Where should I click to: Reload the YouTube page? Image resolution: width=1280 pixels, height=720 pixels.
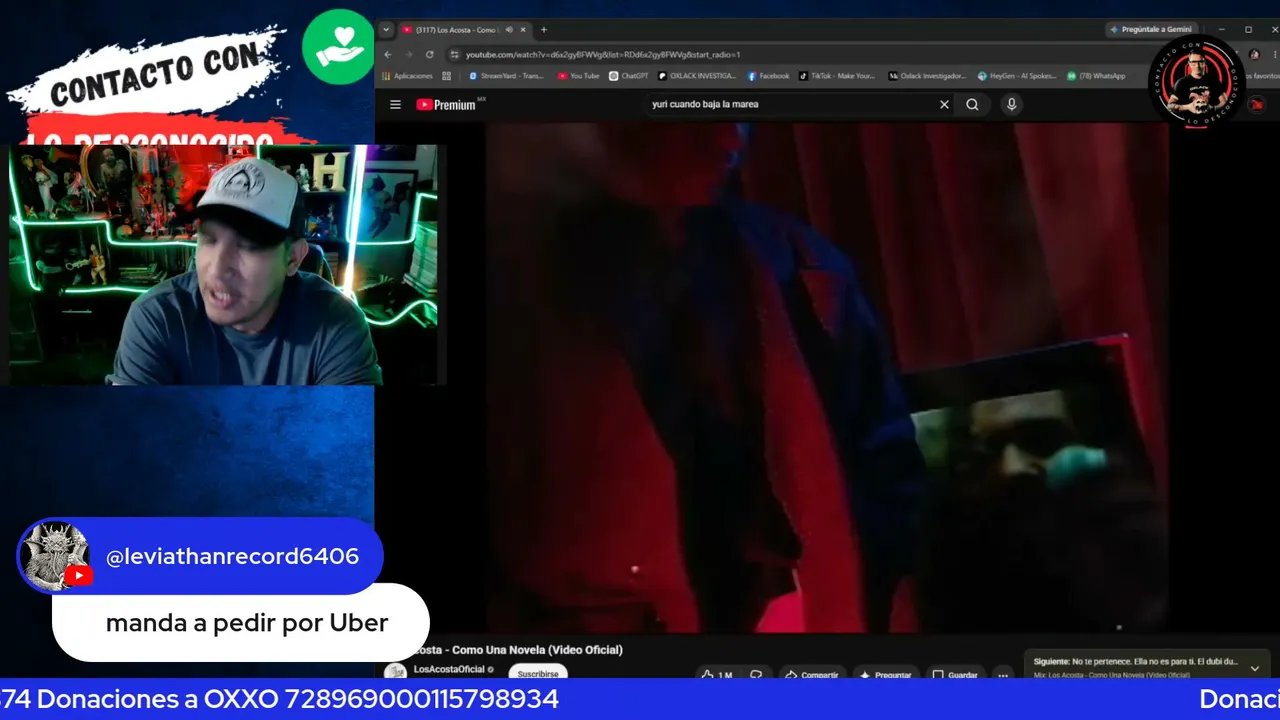[430, 54]
